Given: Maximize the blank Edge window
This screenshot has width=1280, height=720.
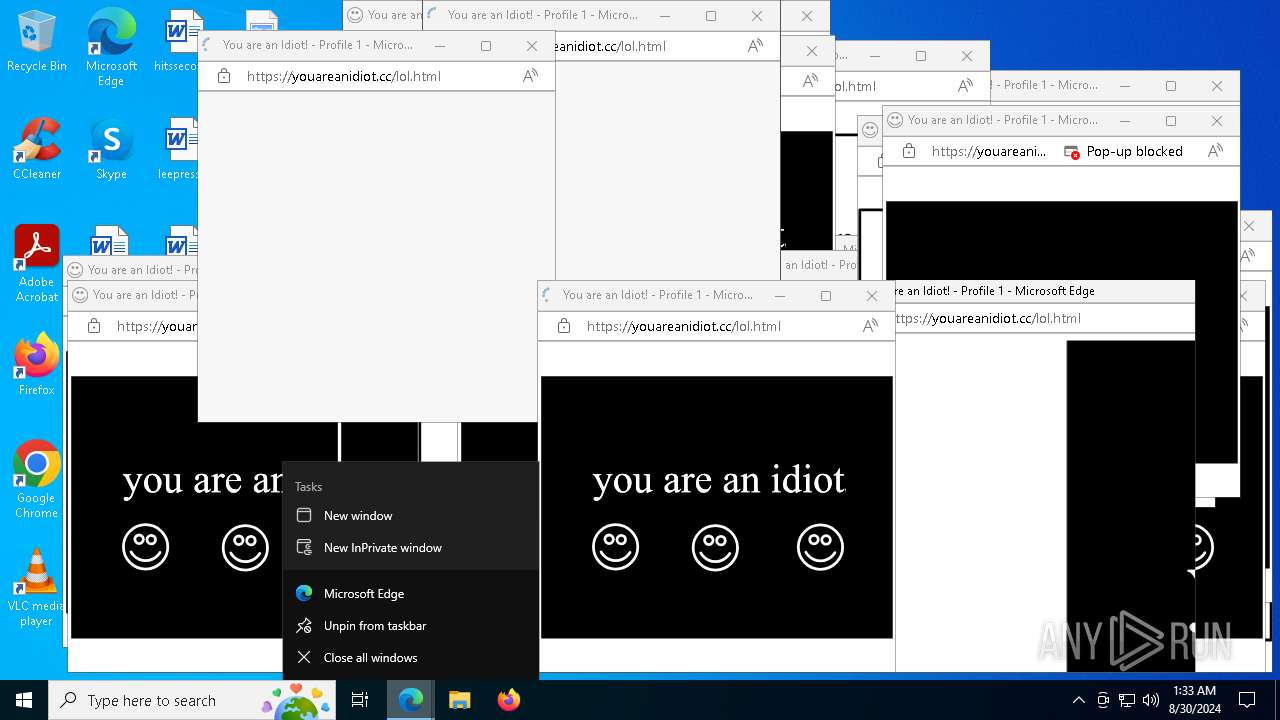Looking at the screenshot, I should coord(486,45).
